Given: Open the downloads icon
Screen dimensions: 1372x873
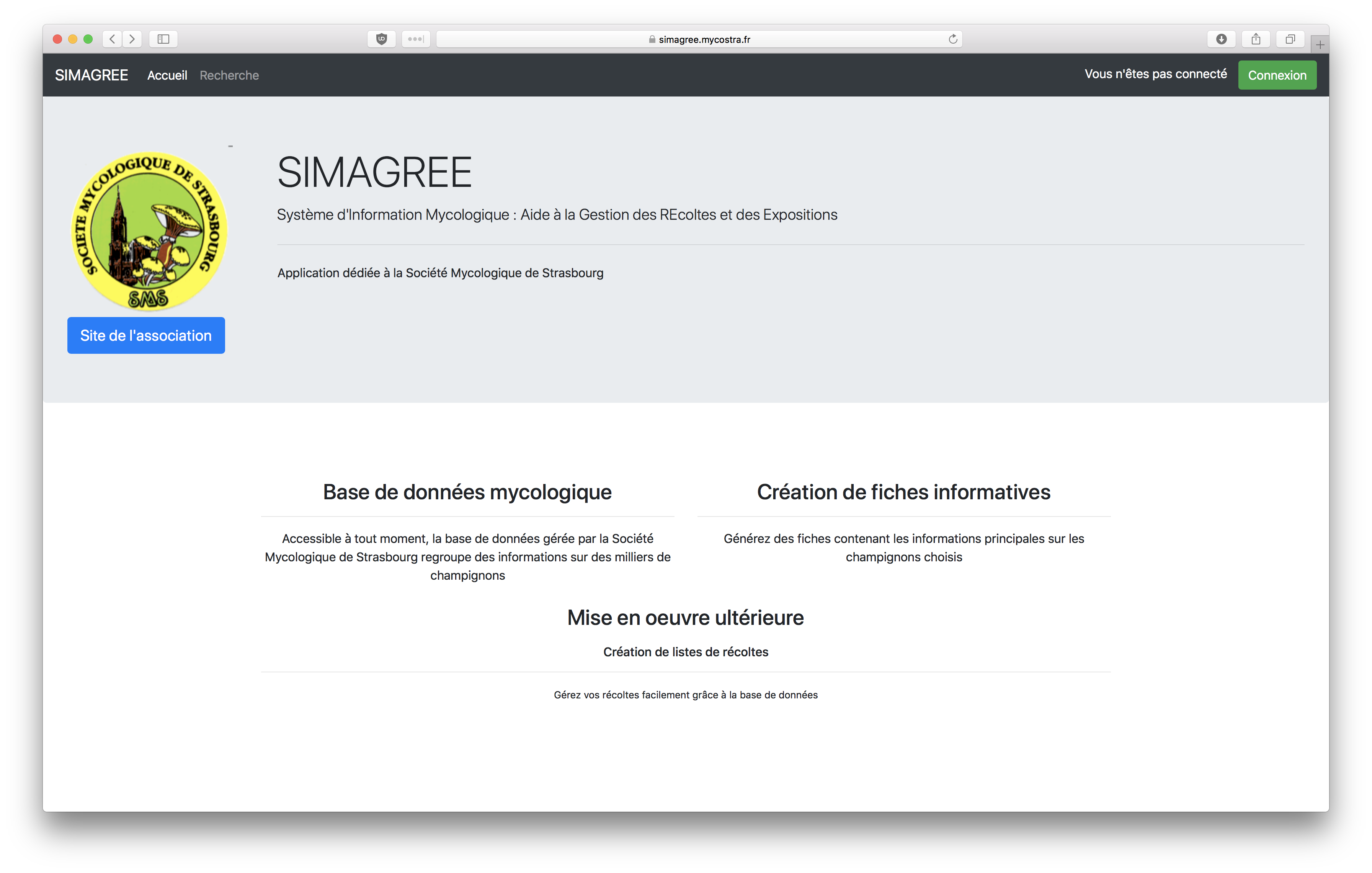Looking at the screenshot, I should tap(1221, 39).
